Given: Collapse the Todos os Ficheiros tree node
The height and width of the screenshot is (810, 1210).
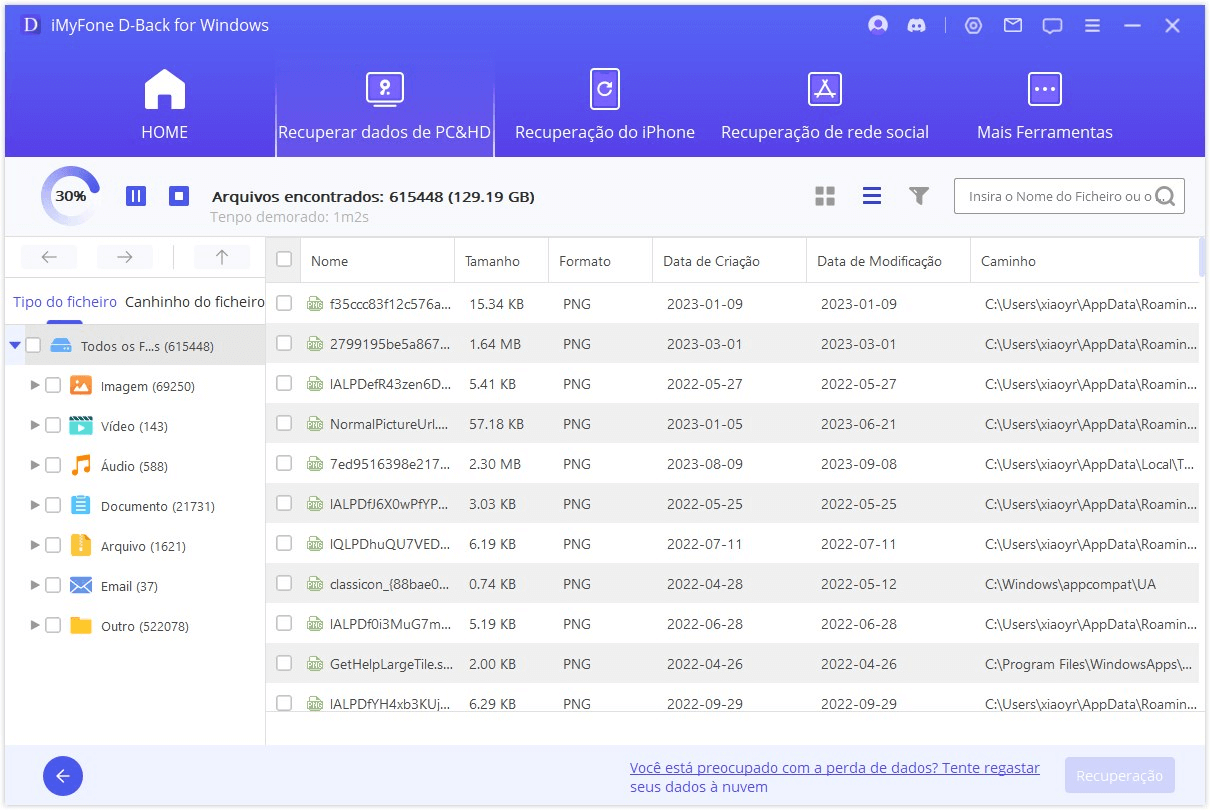Looking at the screenshot, I should click(14, 346).
